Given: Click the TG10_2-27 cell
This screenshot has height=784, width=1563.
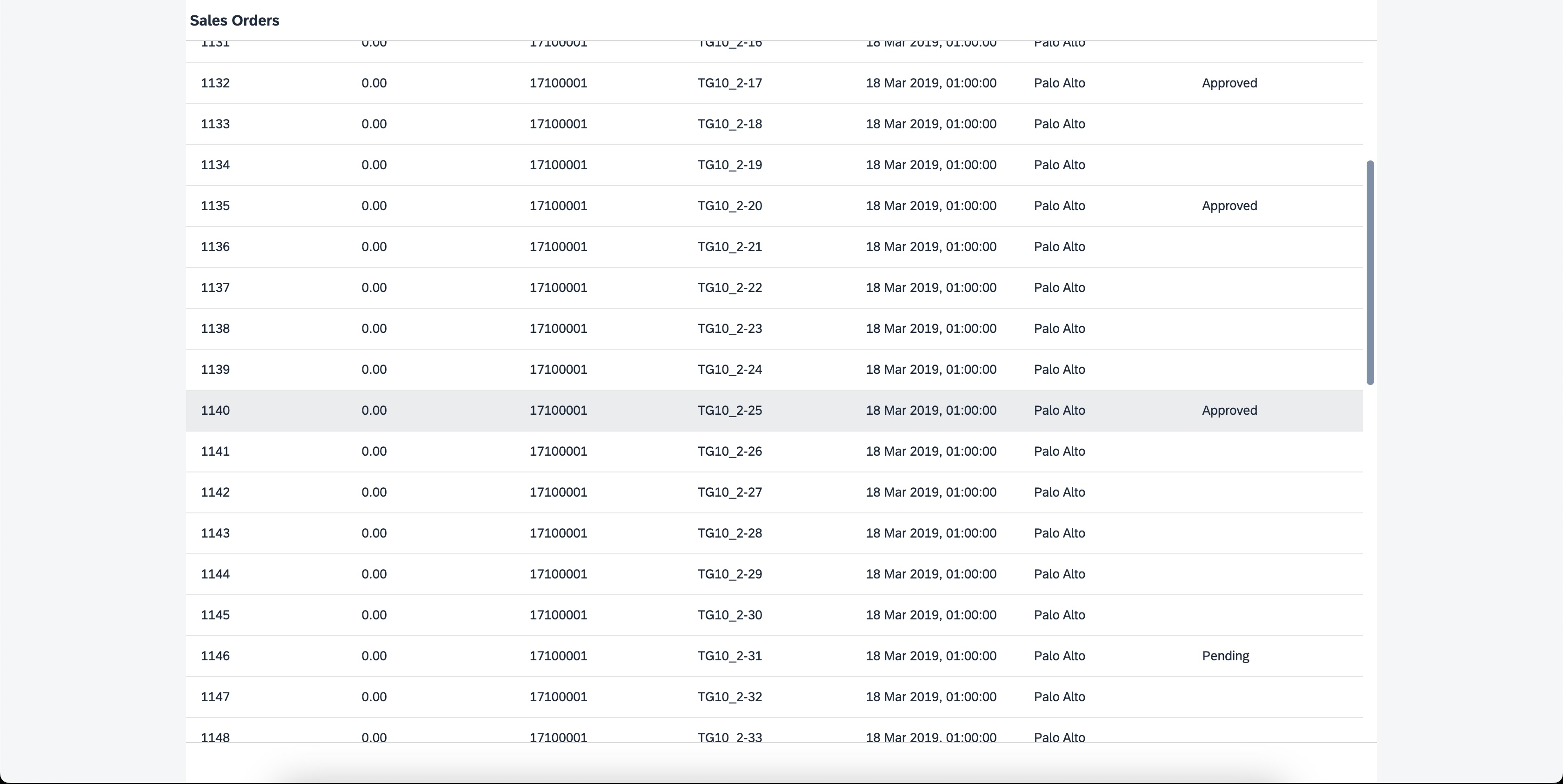Looking at the screenshot, I should pyautogui.click(x=729, y=492).
